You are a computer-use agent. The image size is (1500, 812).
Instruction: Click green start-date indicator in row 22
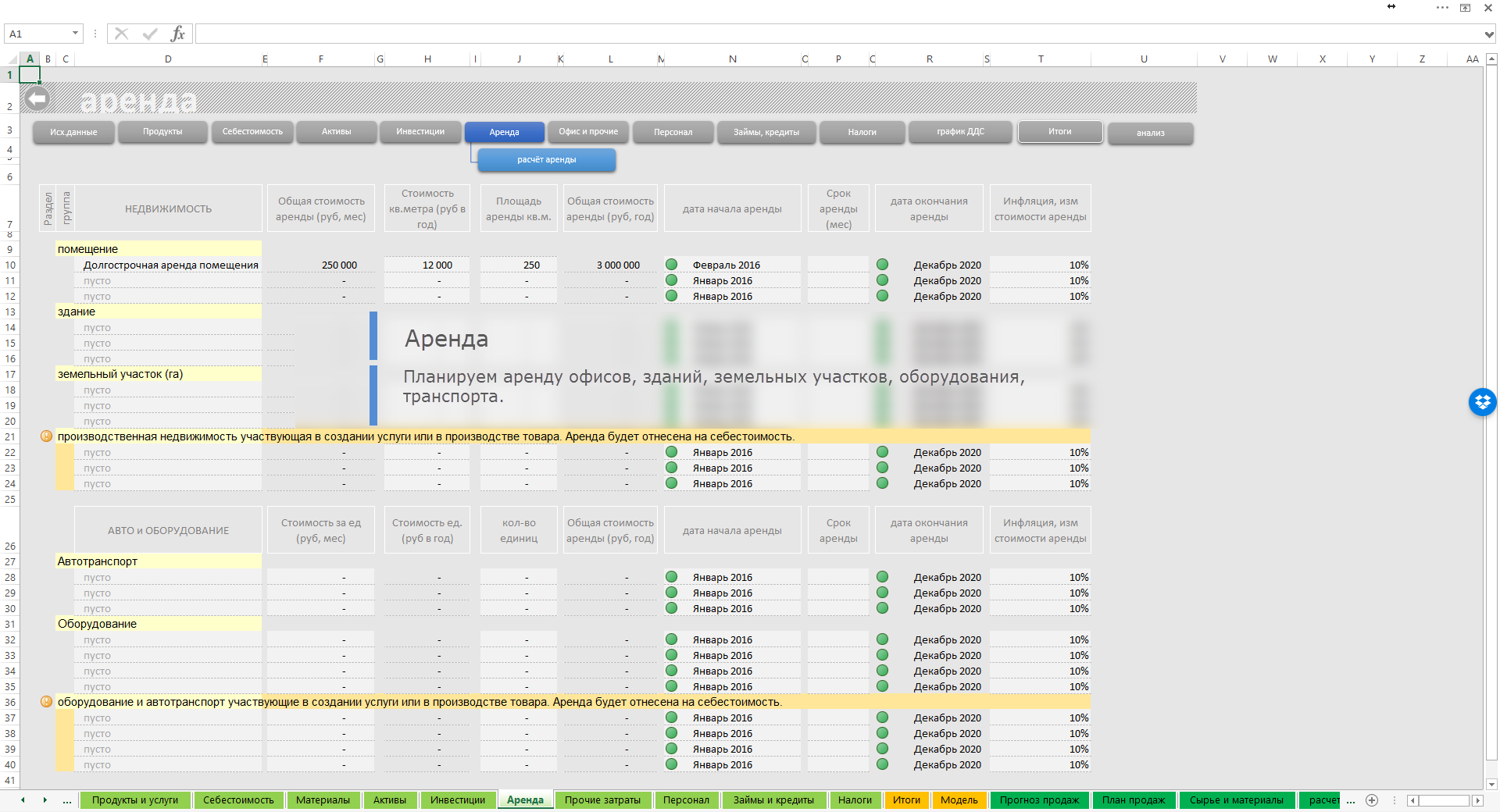671,452
